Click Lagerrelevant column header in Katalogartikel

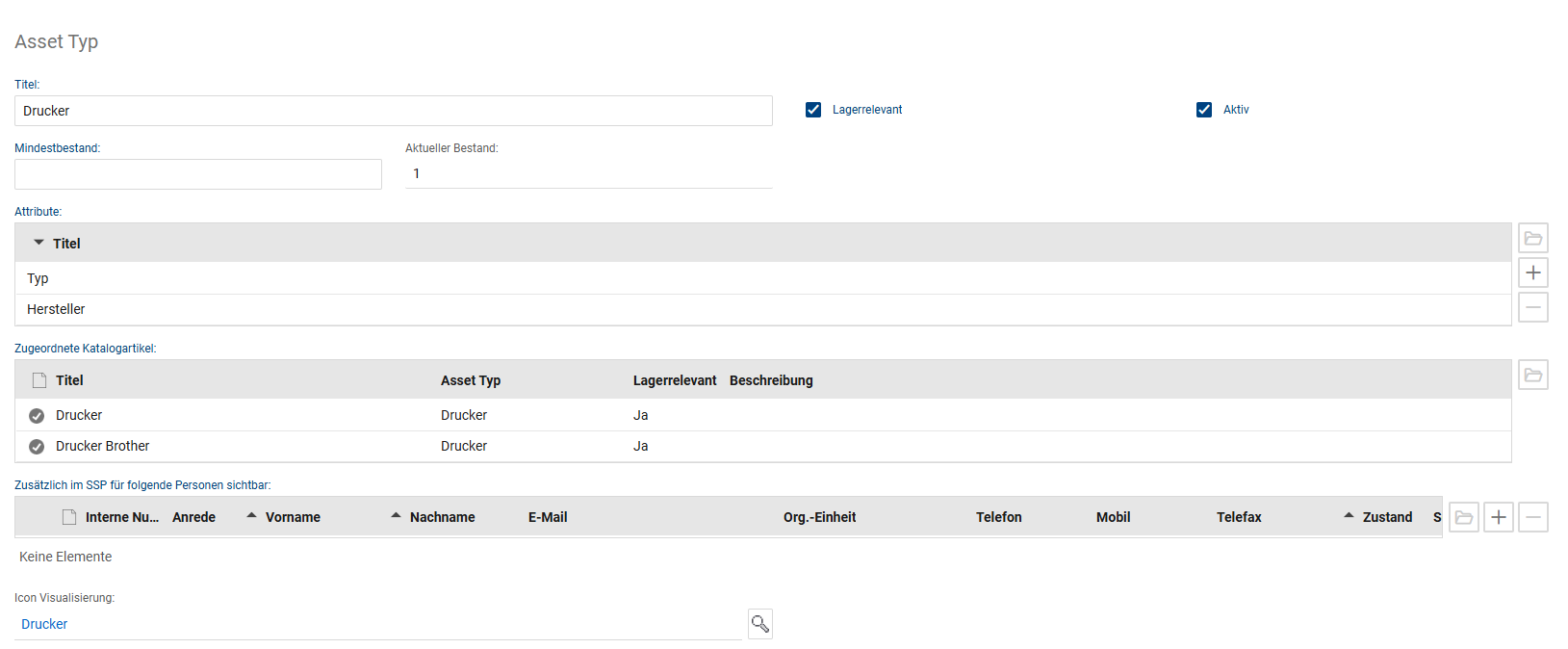(x=675, y=380)
